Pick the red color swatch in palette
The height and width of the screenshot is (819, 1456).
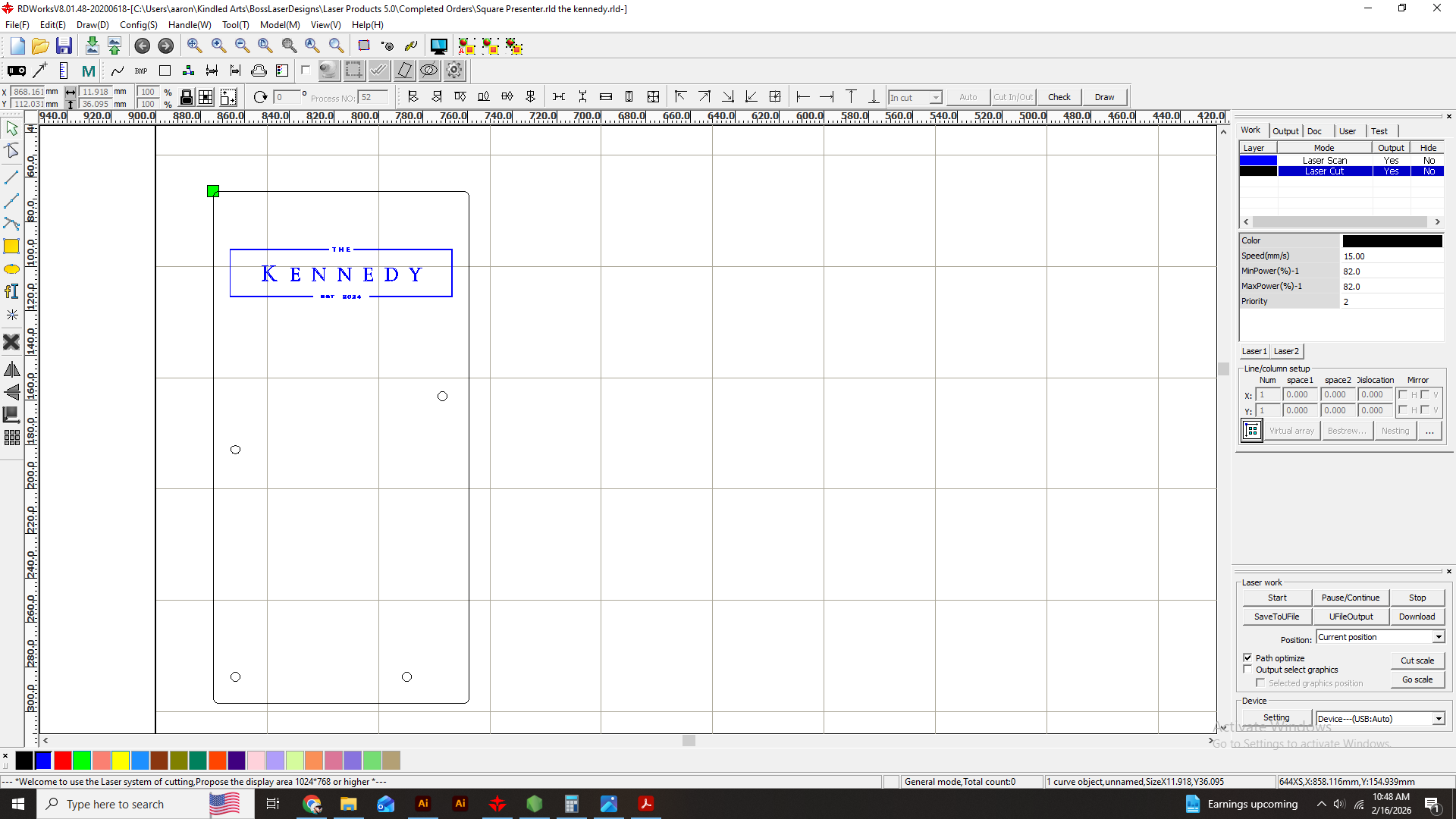pos(63,760)
